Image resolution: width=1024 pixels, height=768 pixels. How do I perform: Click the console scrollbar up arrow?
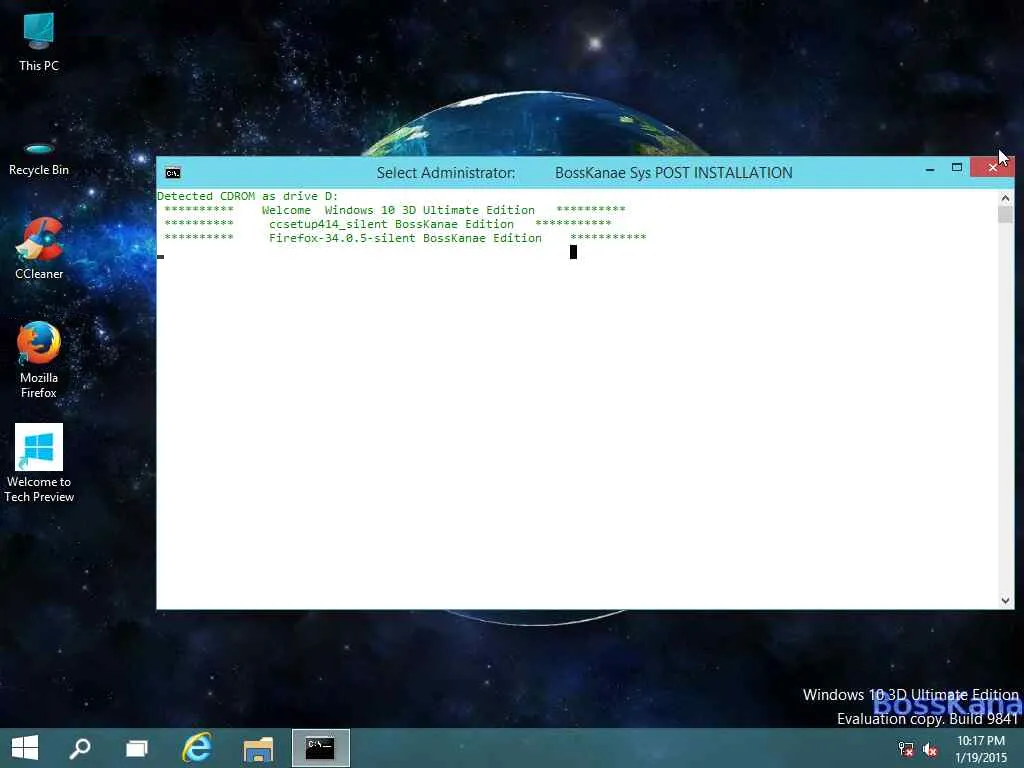point(1006,197)
